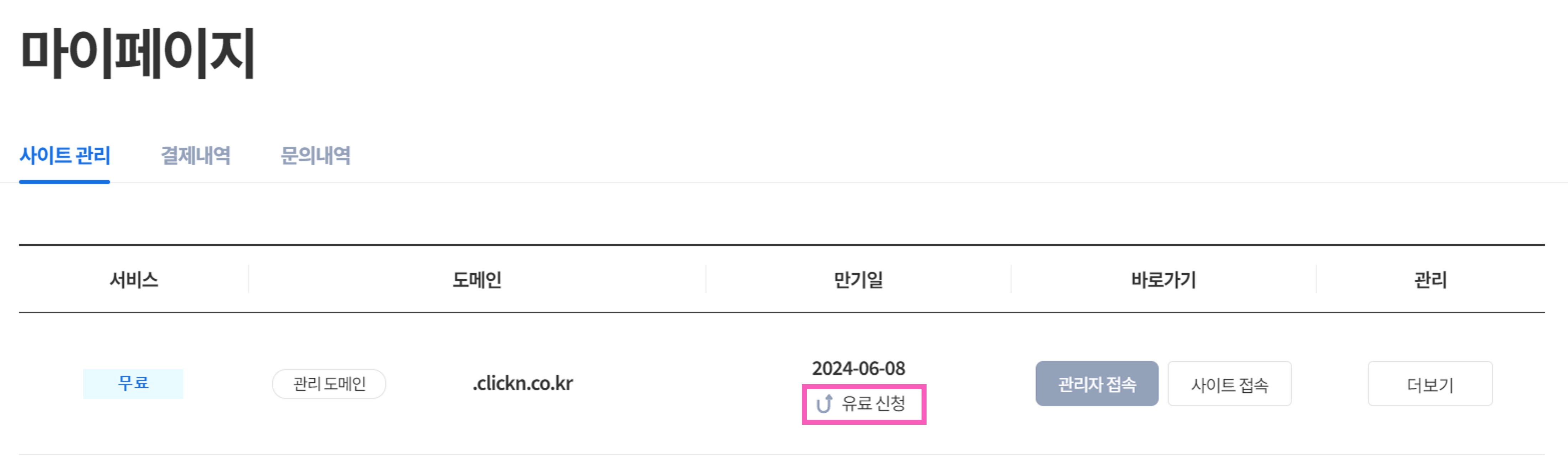Screen dimensions: 1568x470
Task: Expand the 더보기 management options
Action: pos(1430,384)
